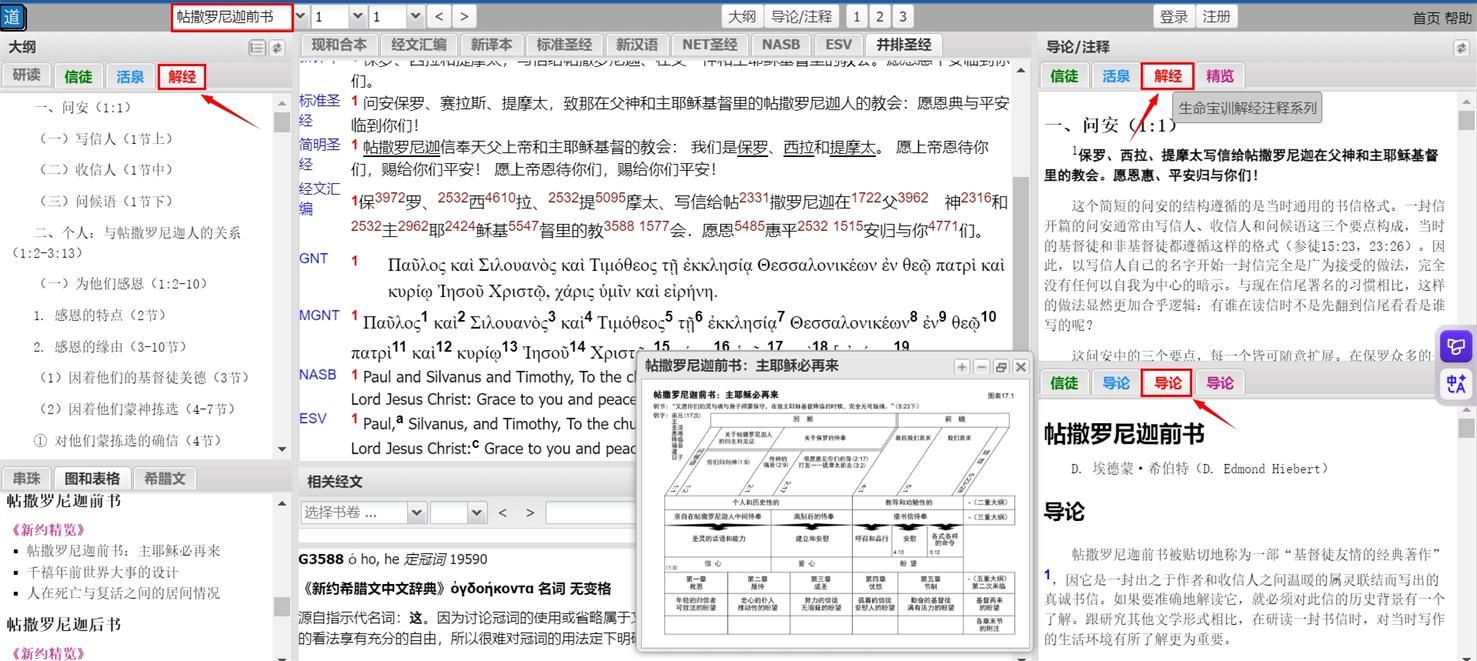Restore the chart popup window size
Viewport: 1477px width, 661px height.
point(1001,367)
